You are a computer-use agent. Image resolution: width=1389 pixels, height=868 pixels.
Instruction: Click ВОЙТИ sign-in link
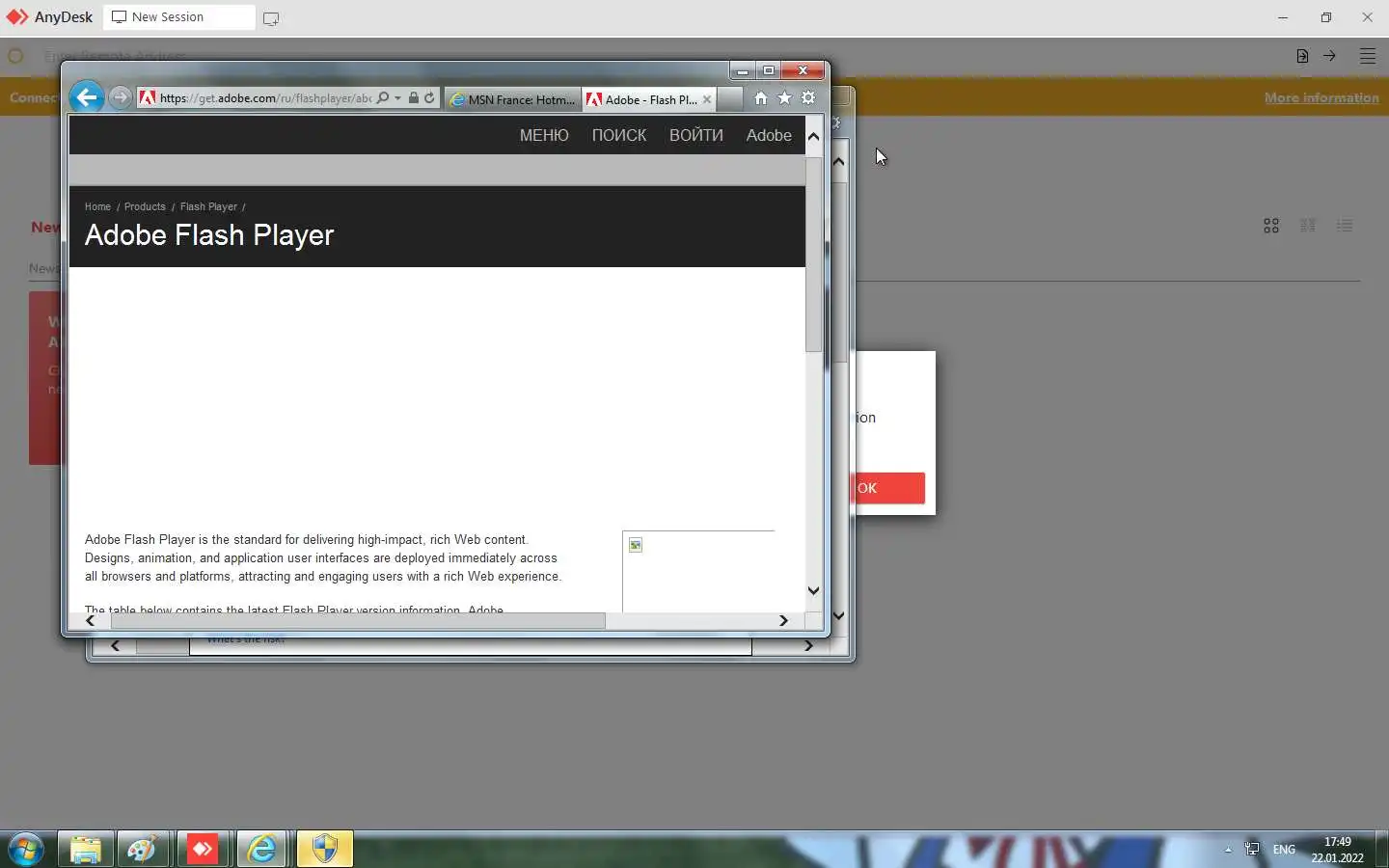(x=696, y=136)
